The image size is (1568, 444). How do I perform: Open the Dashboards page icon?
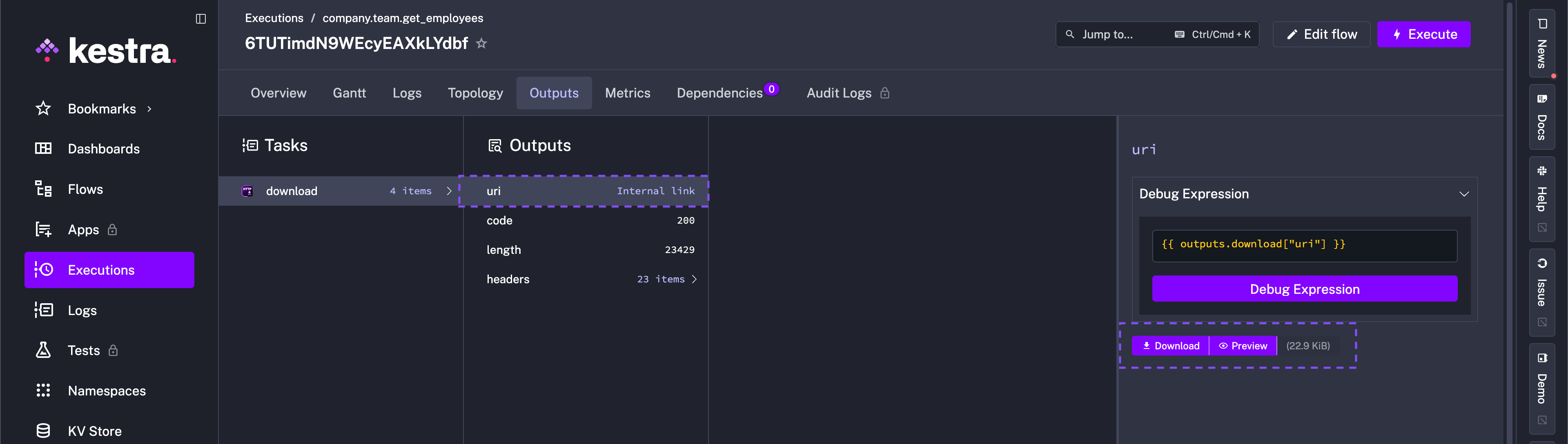coord(43,149)
